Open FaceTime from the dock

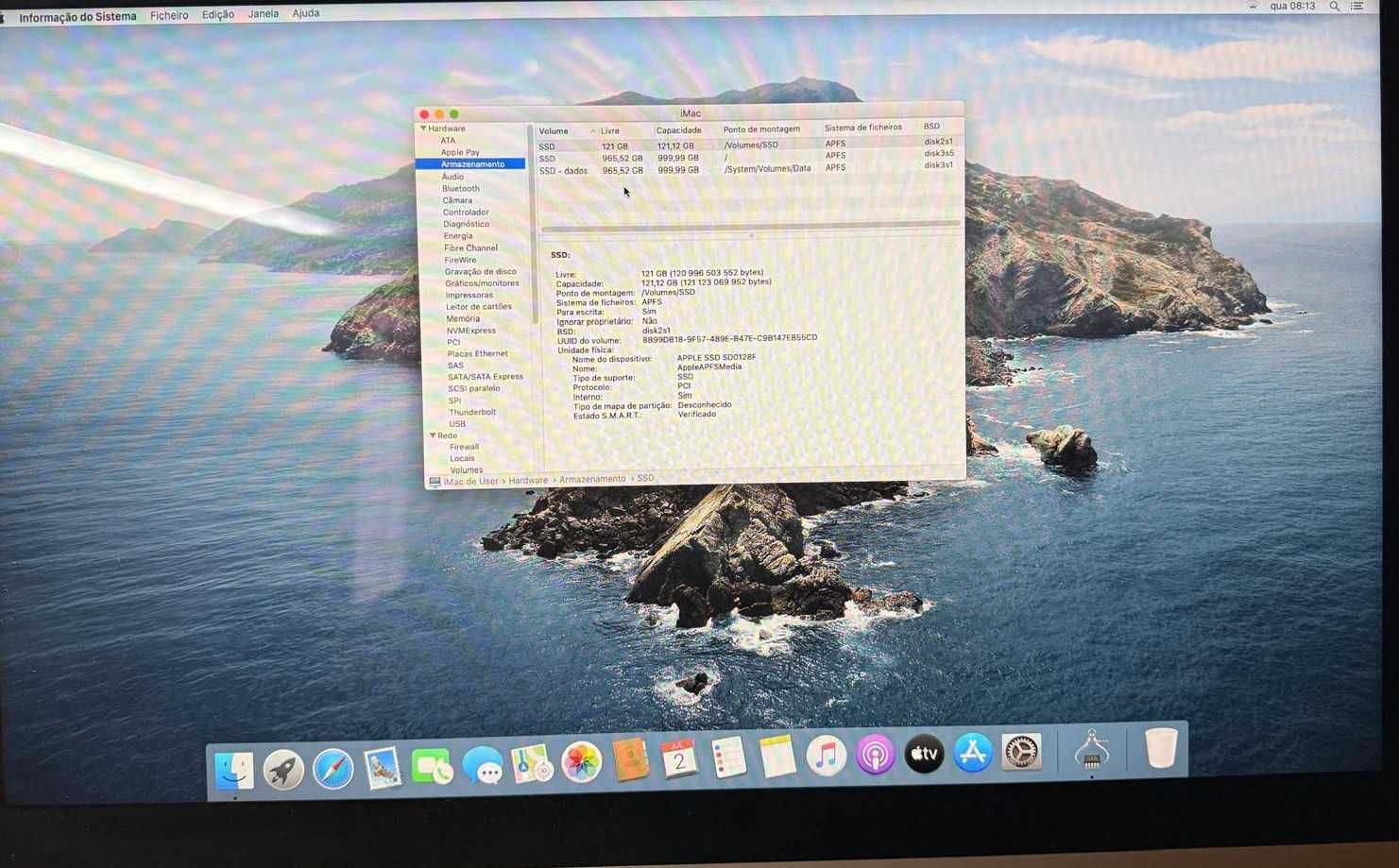pos(432,767)
